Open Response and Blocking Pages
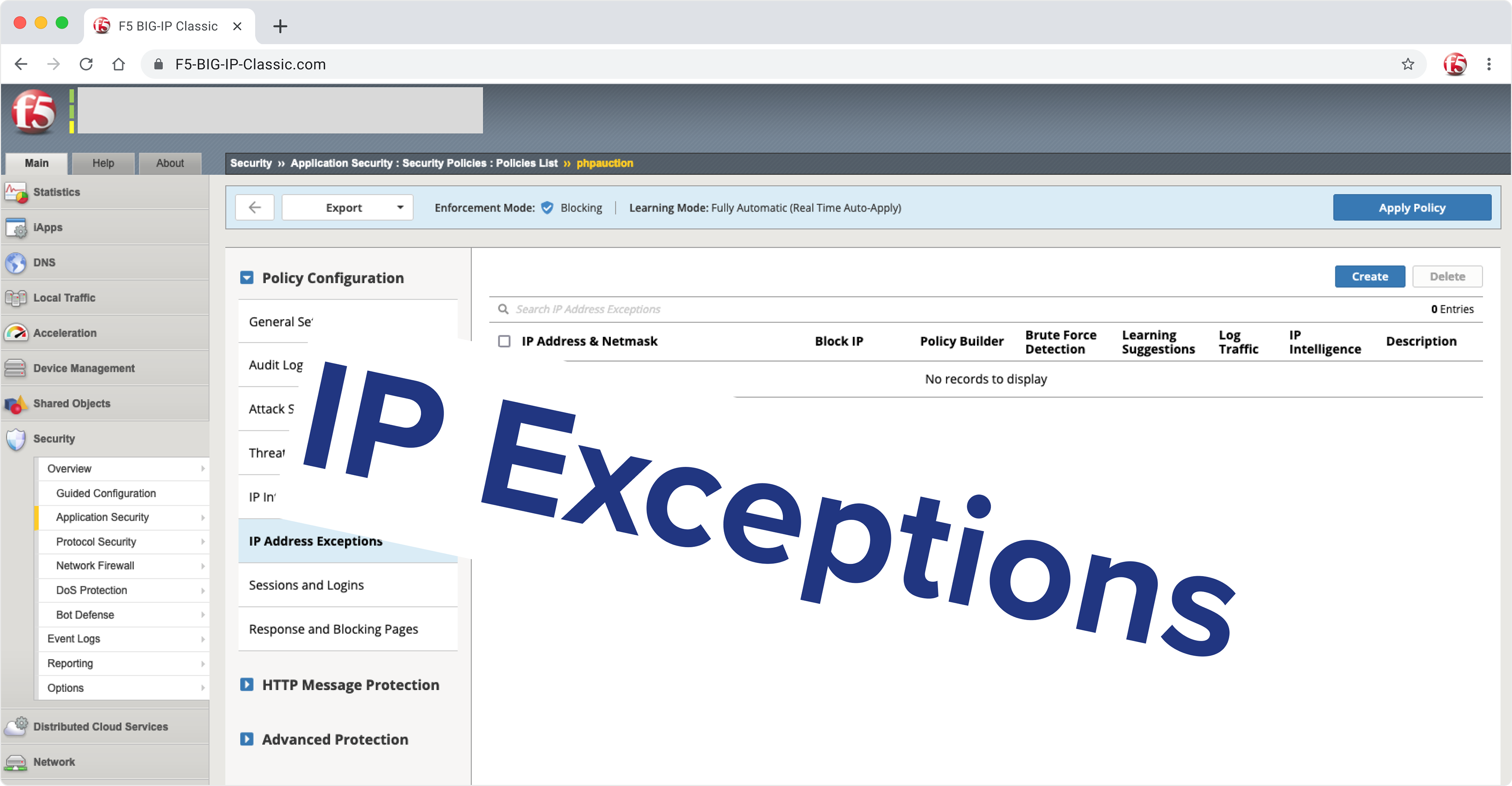Image resolution: width=1512 pixels, height=786 pixels. pos(348,629)
